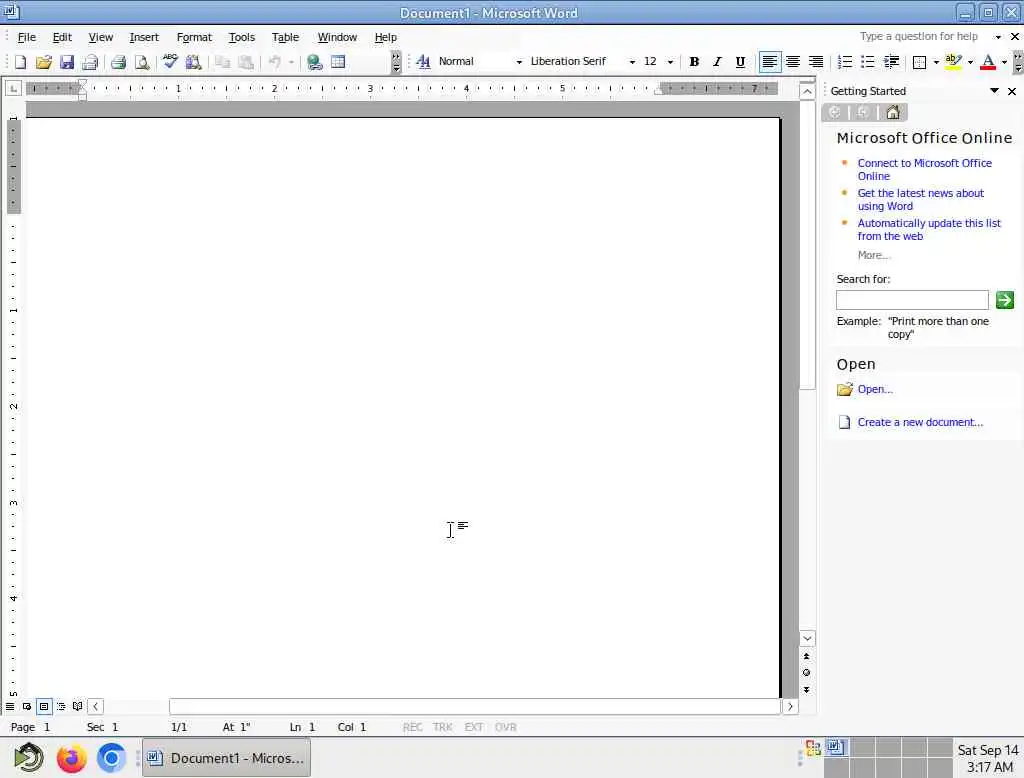Click the Increase Indent icon
The height and width of the screenshot is (778, 1024).
891,61
